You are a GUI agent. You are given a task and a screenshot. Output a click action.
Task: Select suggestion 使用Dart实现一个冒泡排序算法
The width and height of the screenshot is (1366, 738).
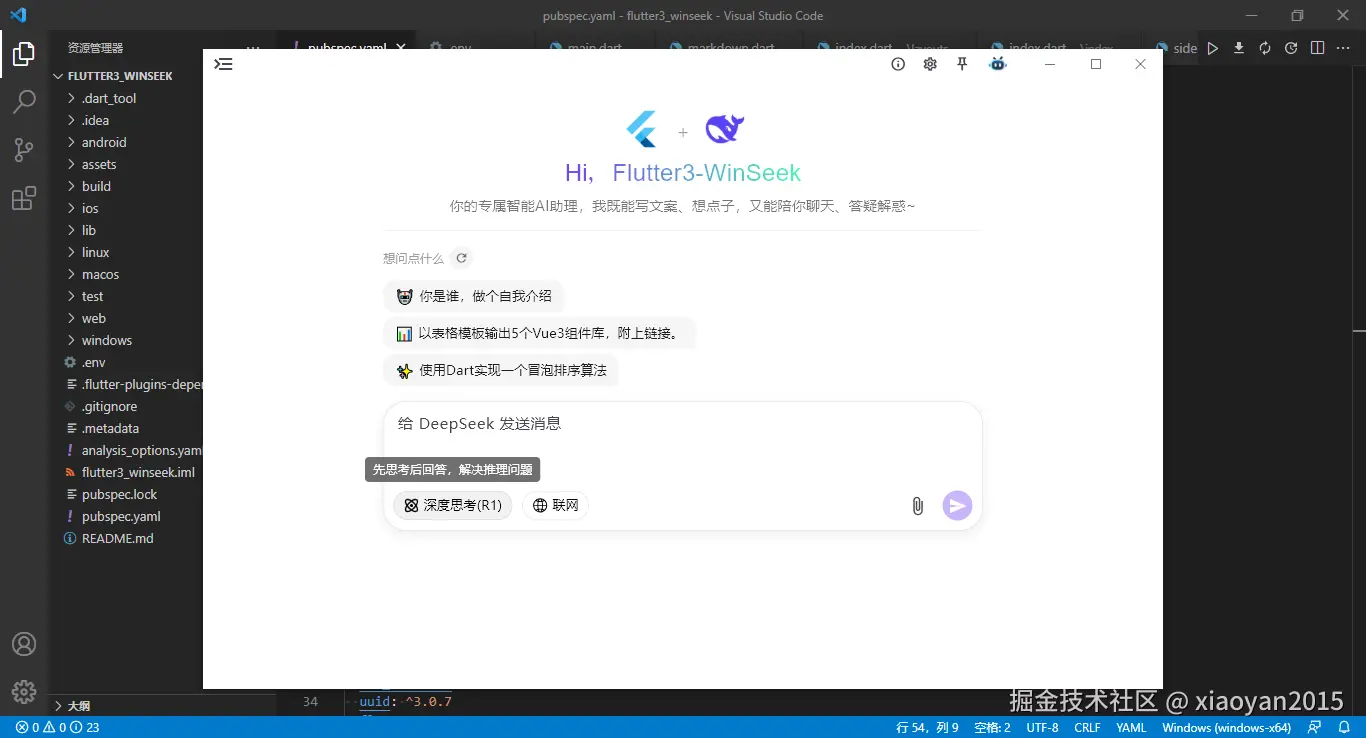click(501, 370)
